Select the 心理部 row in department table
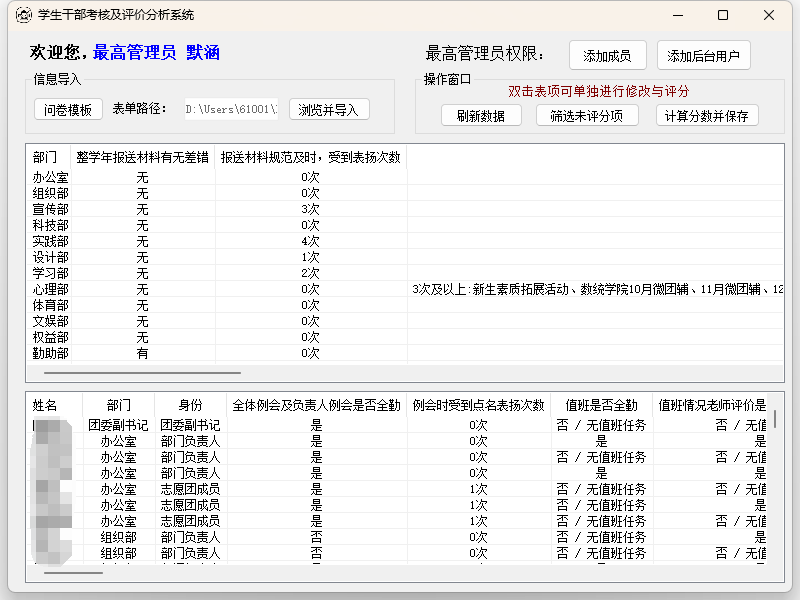The width and height of the screenshot is (800, 600). 50,289
